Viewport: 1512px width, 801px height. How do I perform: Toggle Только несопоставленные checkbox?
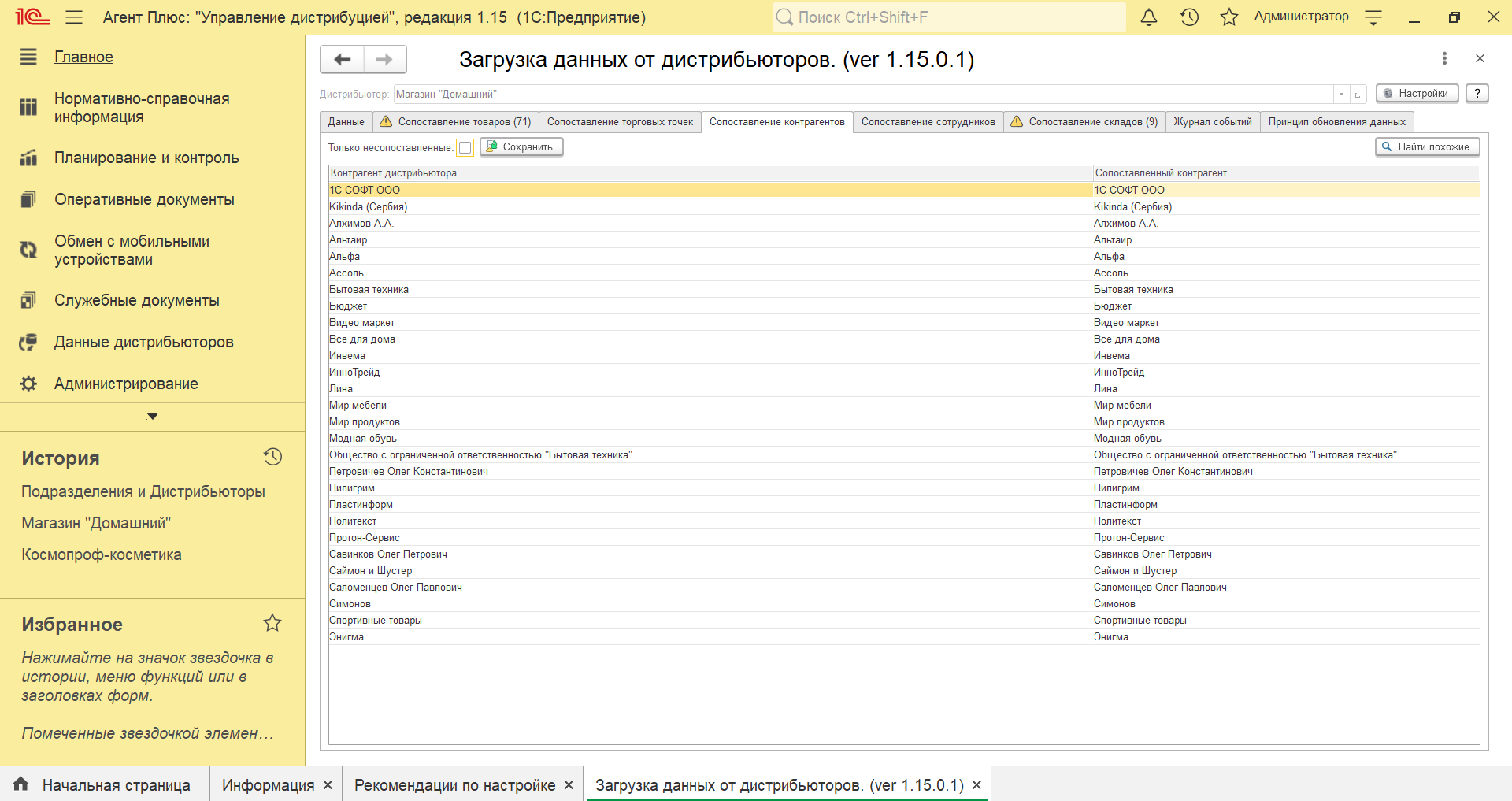(x=465, y=147)
